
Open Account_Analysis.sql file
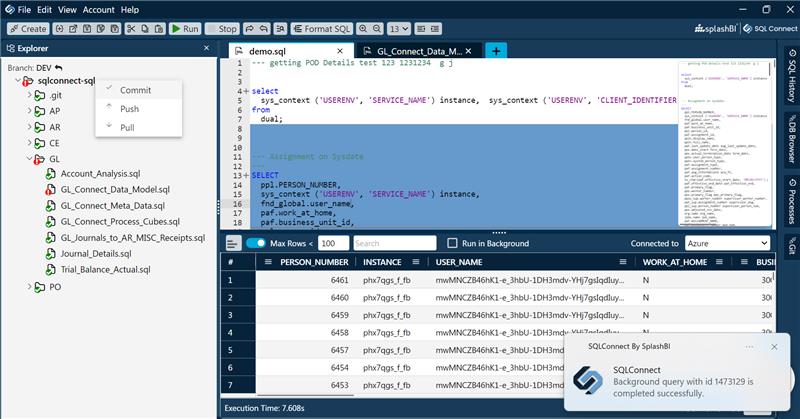[101, 174]
